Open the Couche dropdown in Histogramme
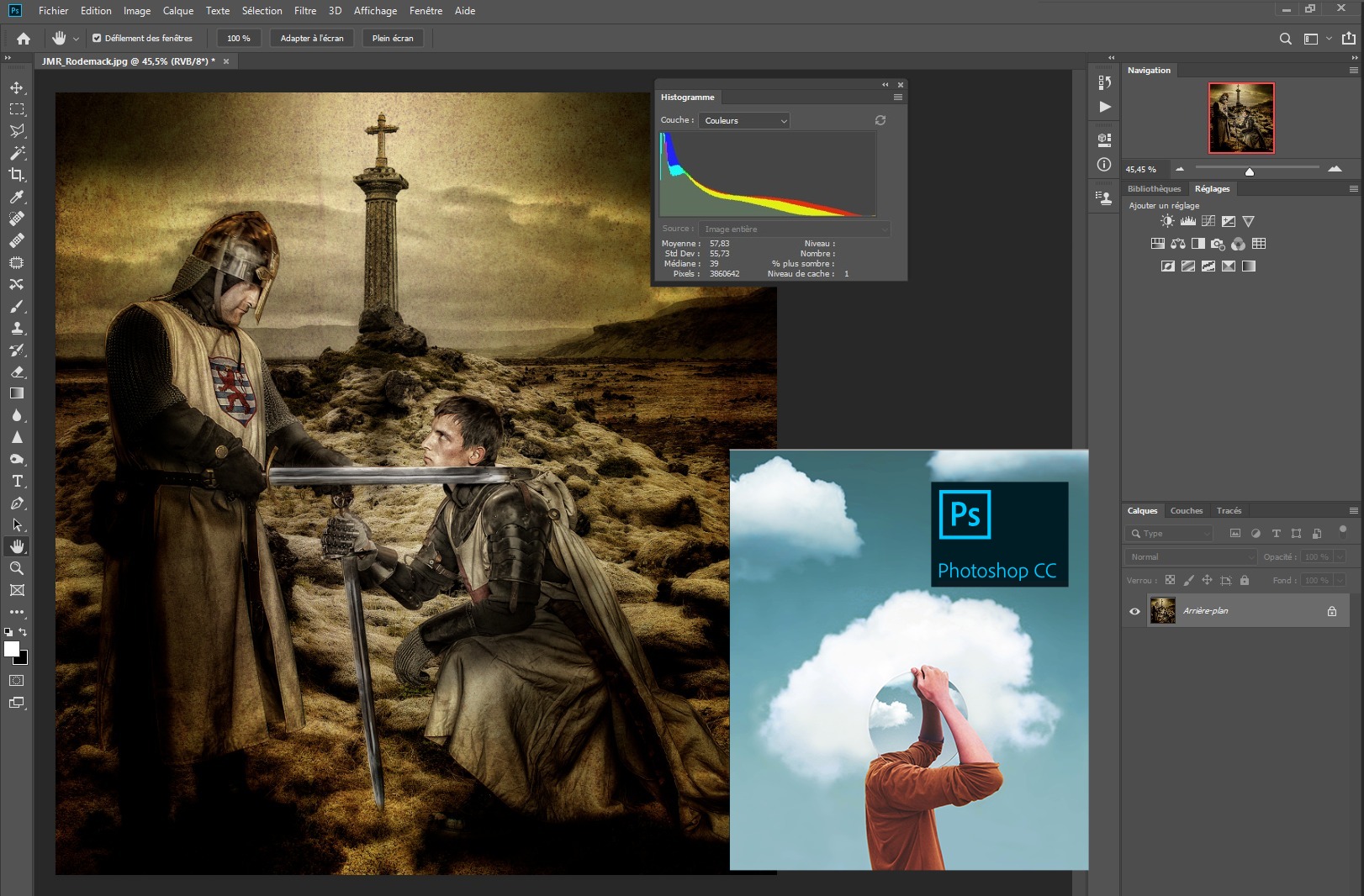Viewport: 1364px width, 896px height. tap(744, 120)
